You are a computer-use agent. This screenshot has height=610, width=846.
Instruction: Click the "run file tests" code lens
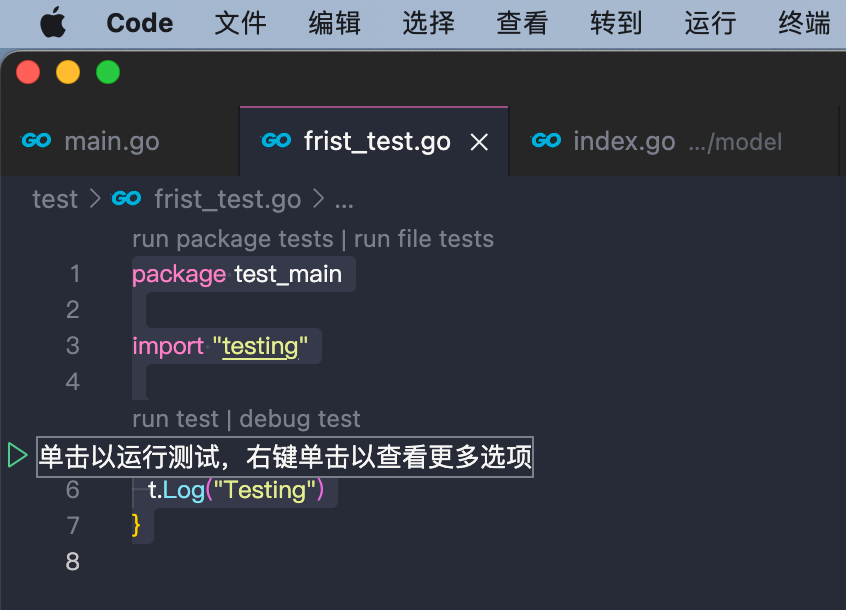pyautogui.click(x=424, y=239)
